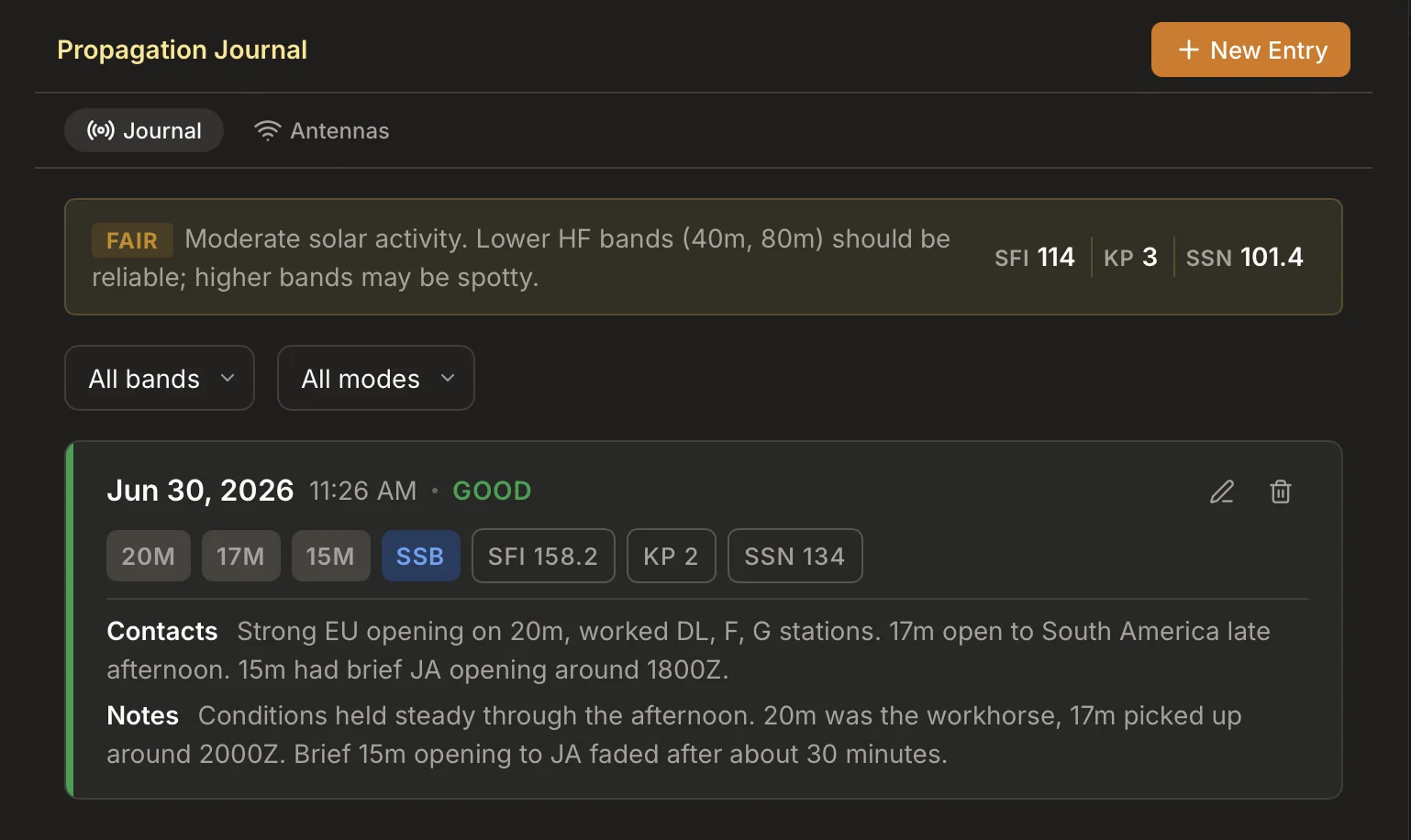
Task: Click the 20M band tag
Action: (149, 556)
